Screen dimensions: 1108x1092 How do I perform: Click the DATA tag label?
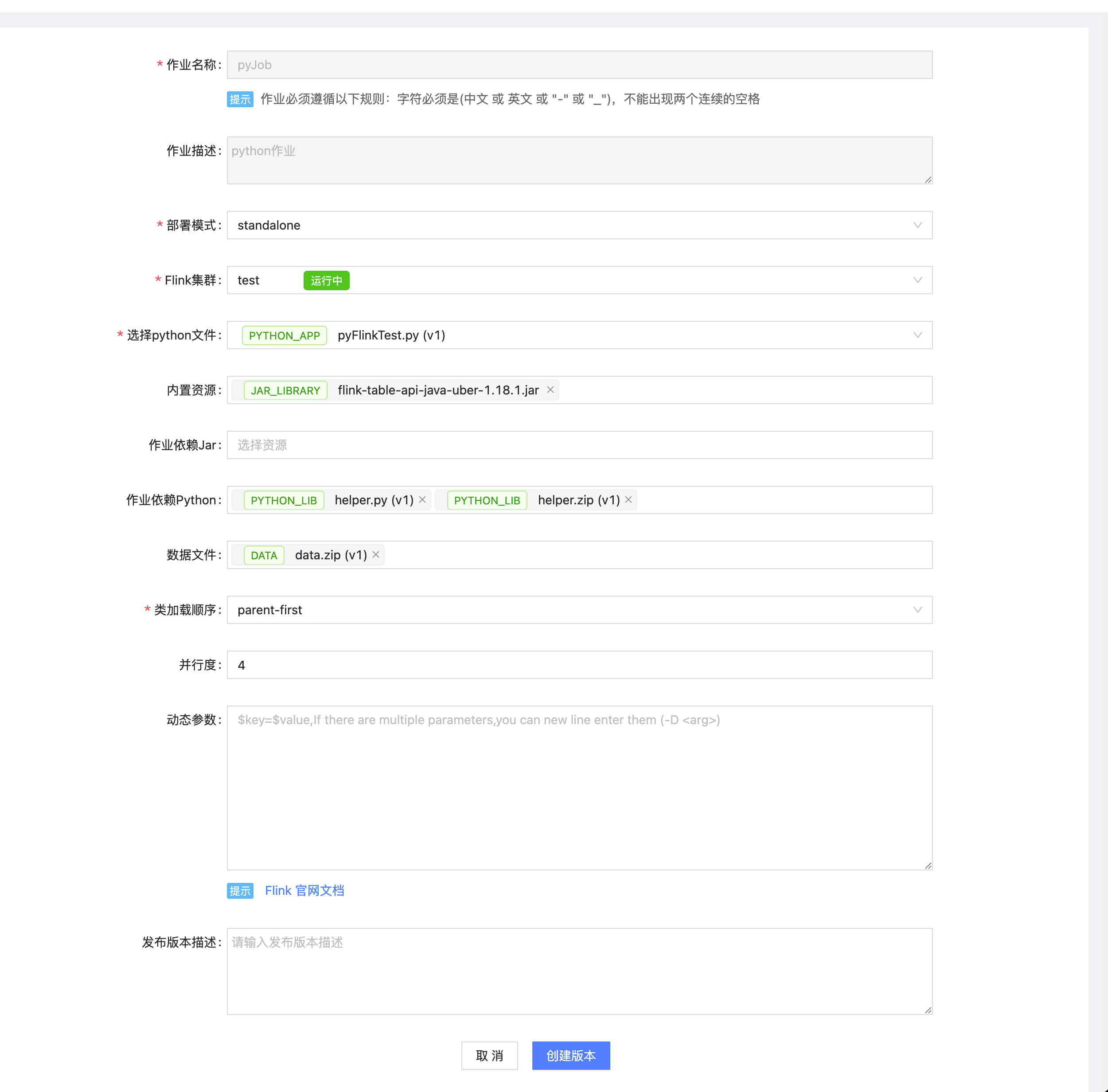point(264,555)
